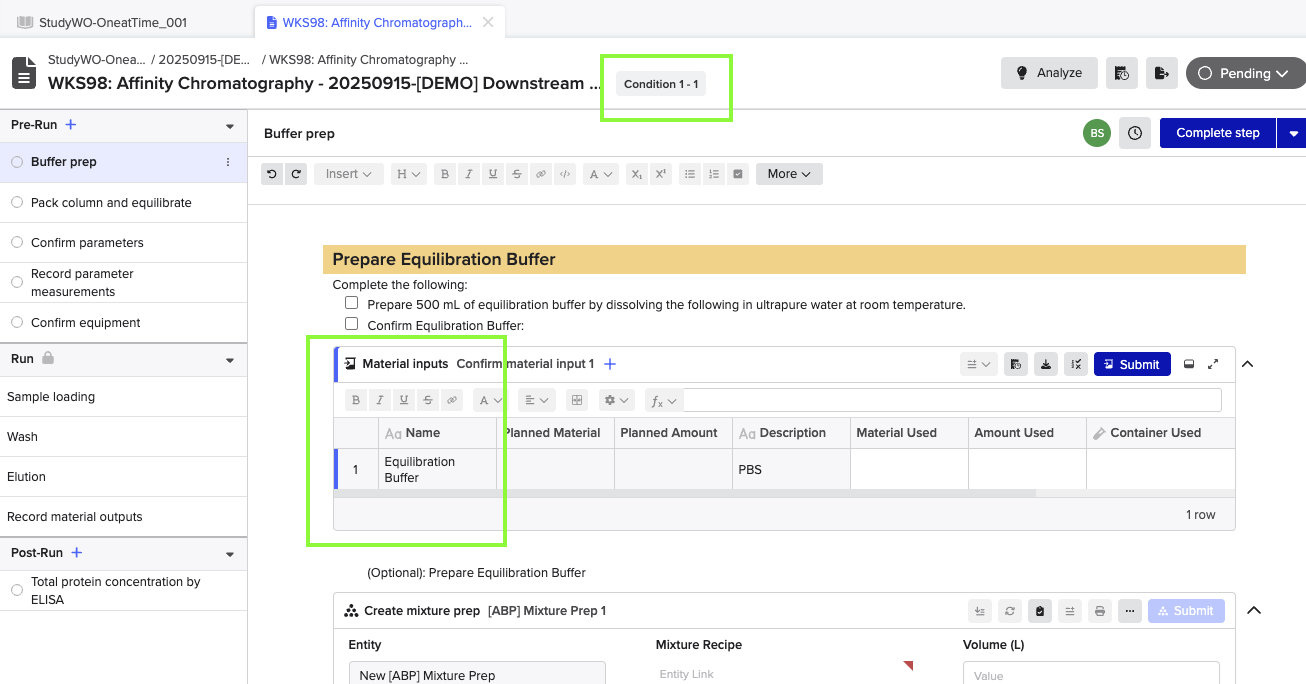
Task: Open more options for mixture prep
Action: pos(1130,611)
